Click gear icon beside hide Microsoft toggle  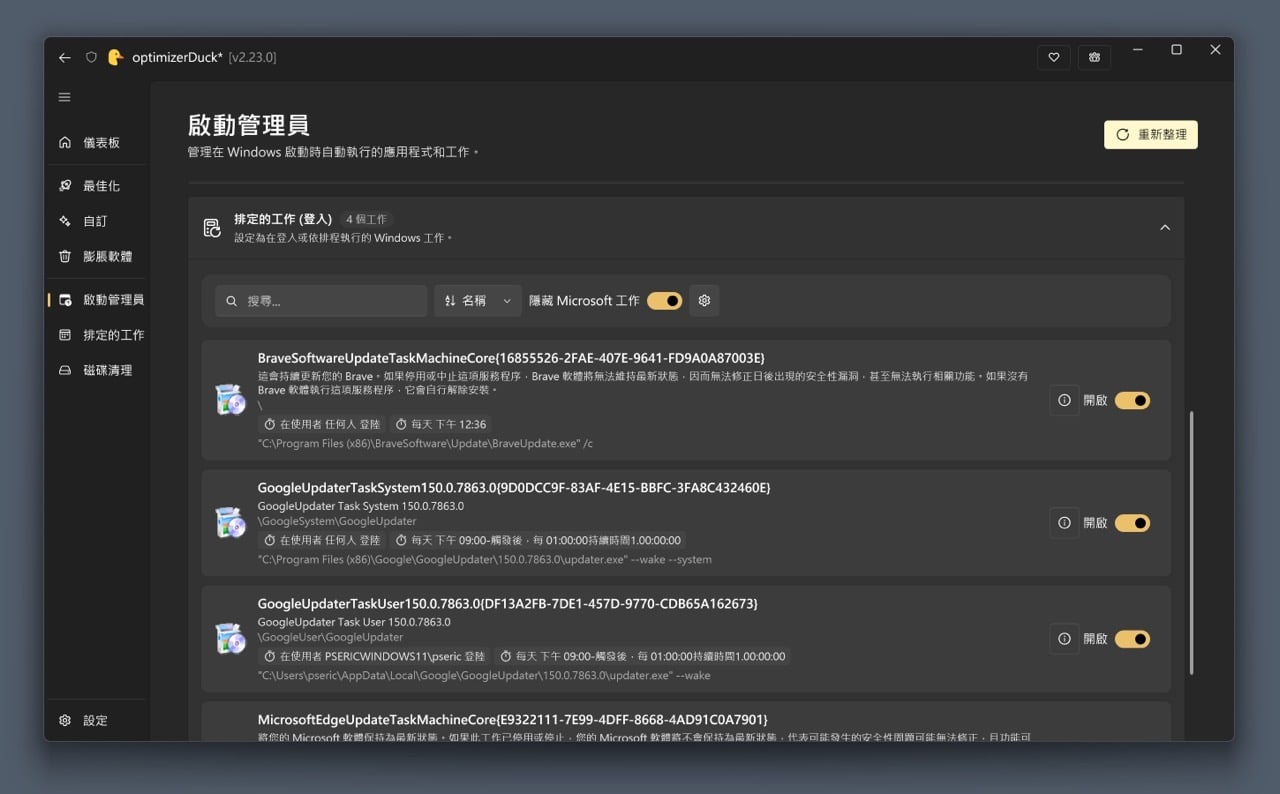pos(704,301)
